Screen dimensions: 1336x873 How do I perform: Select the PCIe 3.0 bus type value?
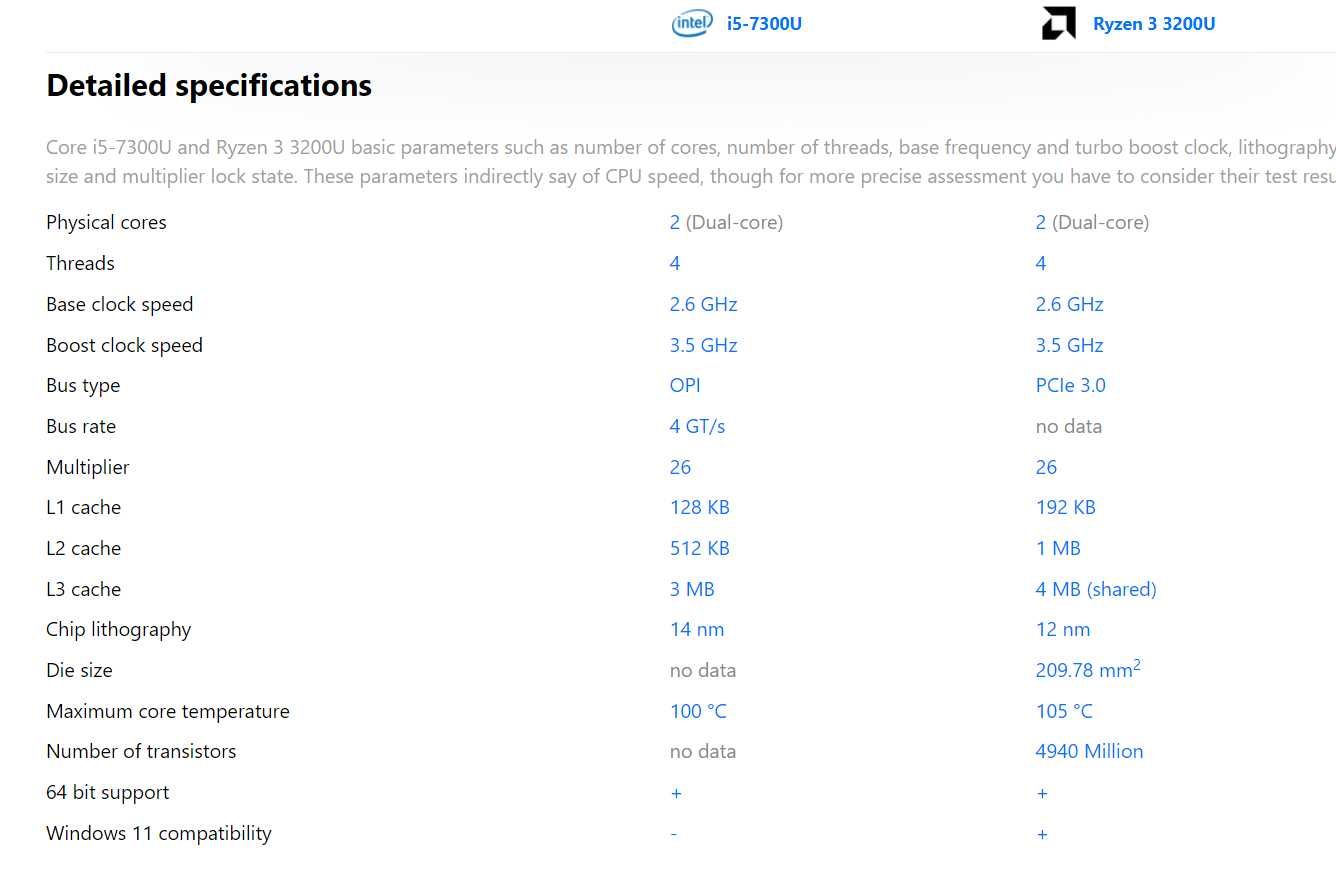(x=1070, y=385)
